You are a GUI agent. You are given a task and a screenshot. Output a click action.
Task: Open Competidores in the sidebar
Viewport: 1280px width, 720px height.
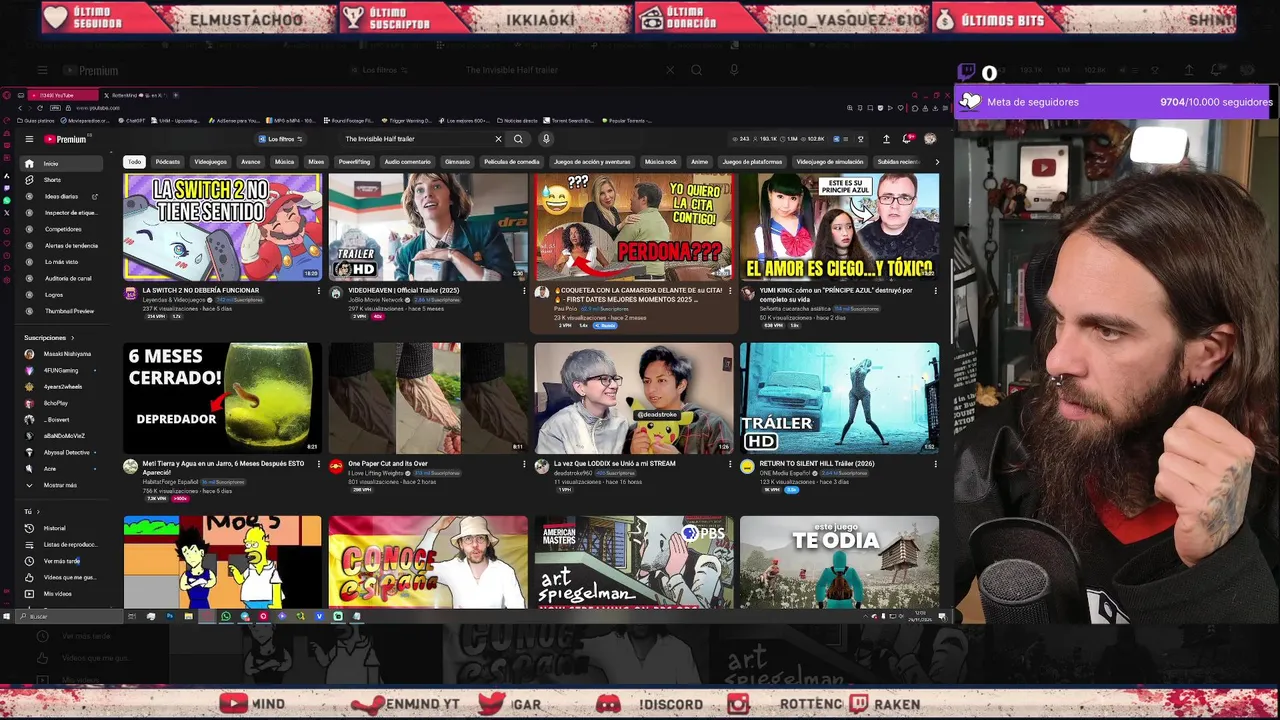(x=62, y=229)
